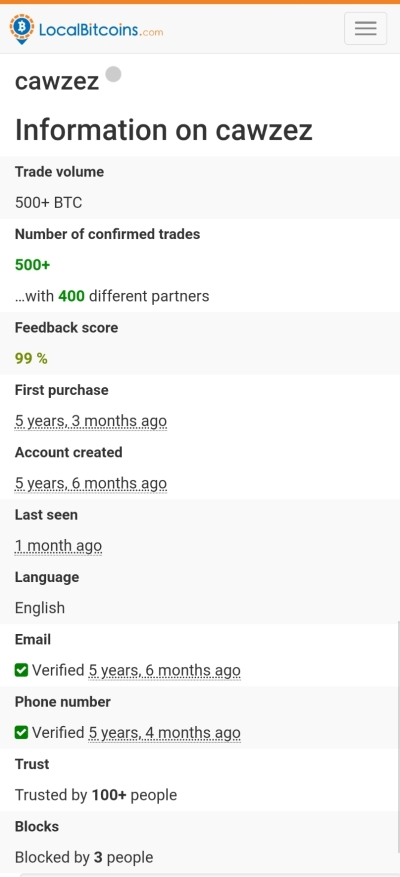Click Last seen '1 month ago' timestamp
This screenshot has width=400, height=877.
(x=58, y=546)
